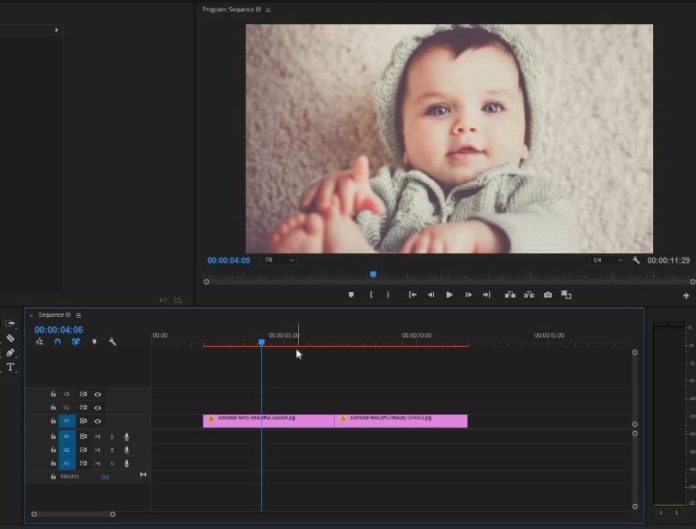
Task: Step forward one frame
Action: 468,295
